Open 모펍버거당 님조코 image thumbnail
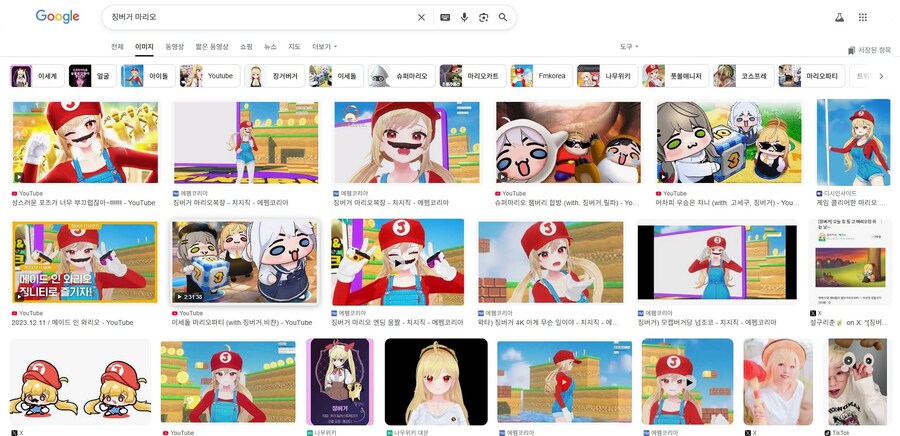Viewport: 900px width, 436px height. 717,262
